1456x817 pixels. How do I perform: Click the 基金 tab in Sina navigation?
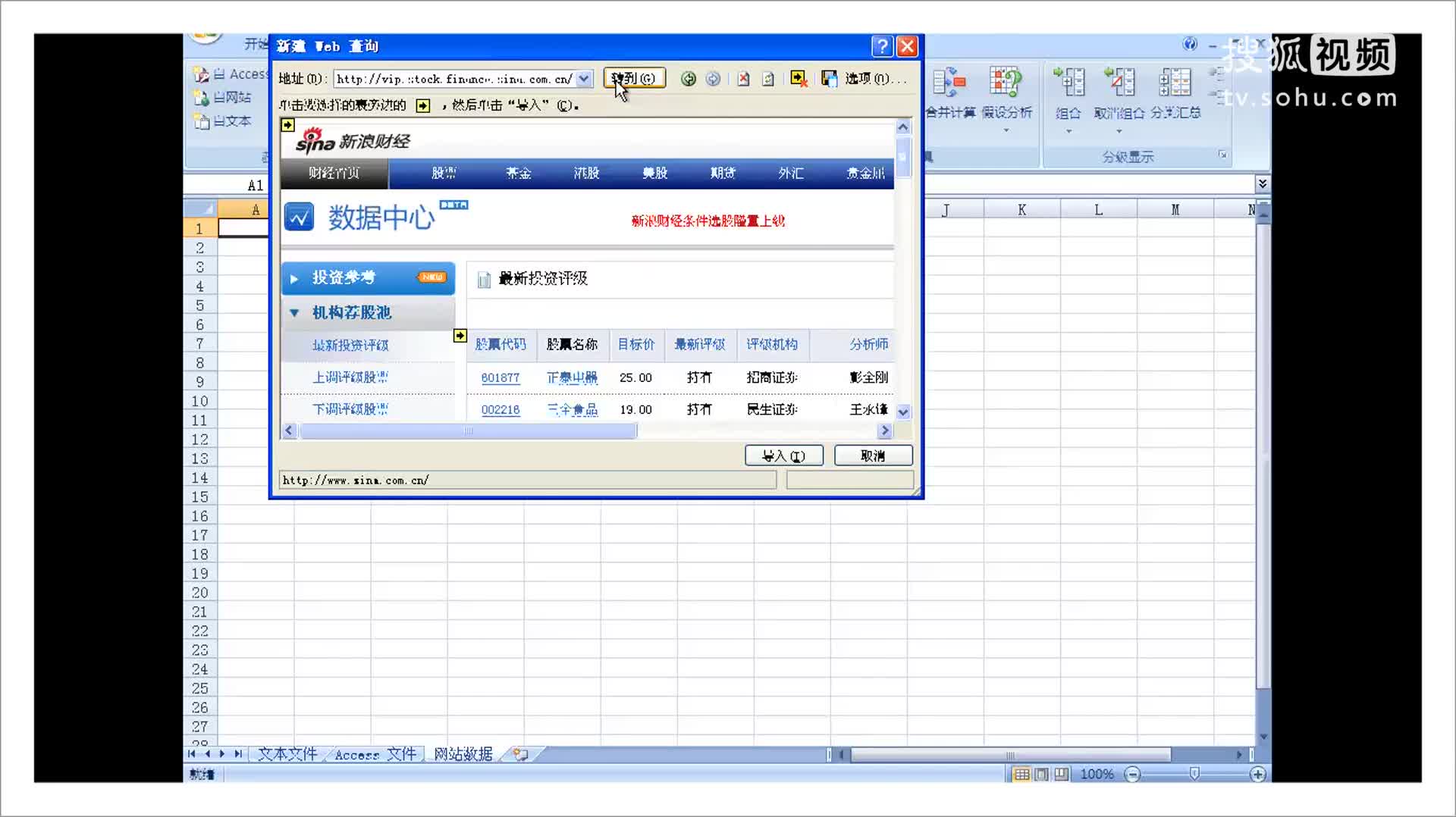click(x=519, y=173)
